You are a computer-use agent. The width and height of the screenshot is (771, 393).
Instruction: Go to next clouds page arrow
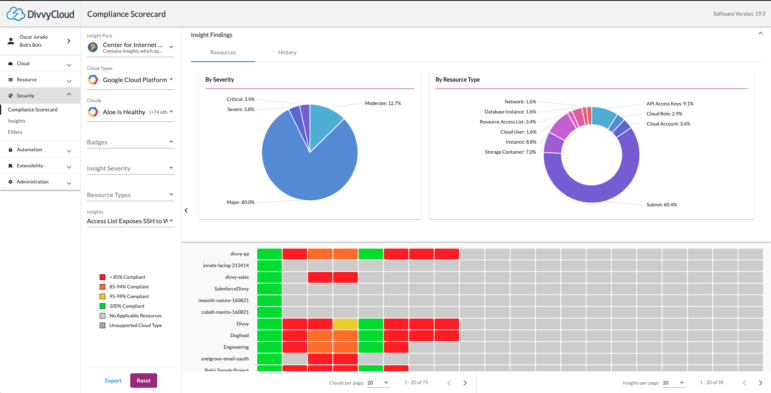point(465,383)
